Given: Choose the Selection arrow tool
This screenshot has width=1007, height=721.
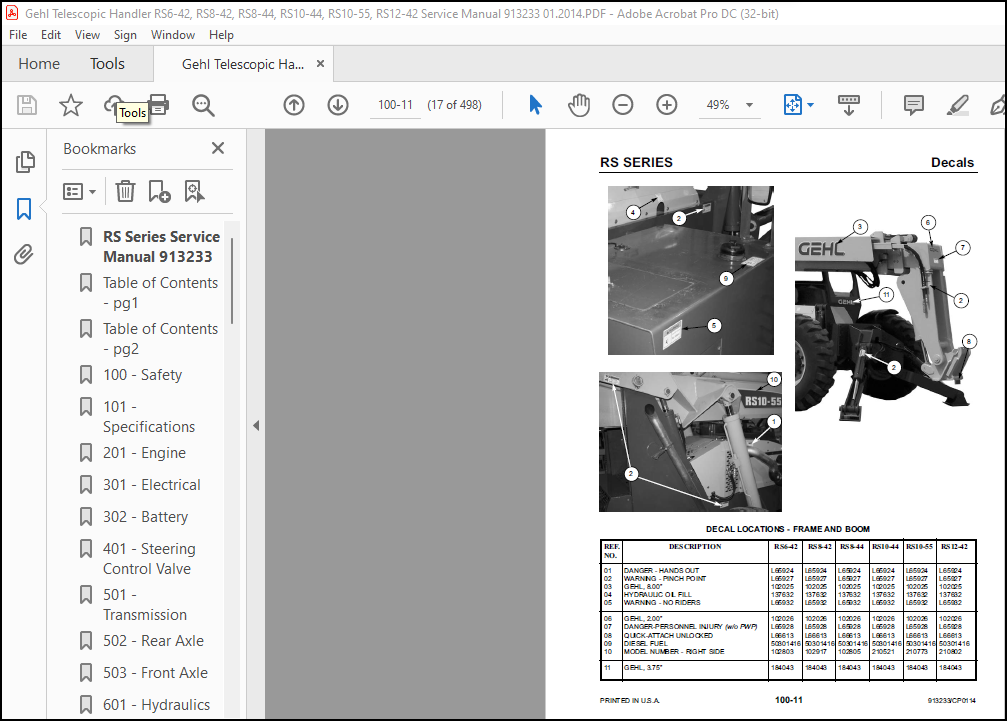Looking at the screenshot, I should [x=535, y=105].
